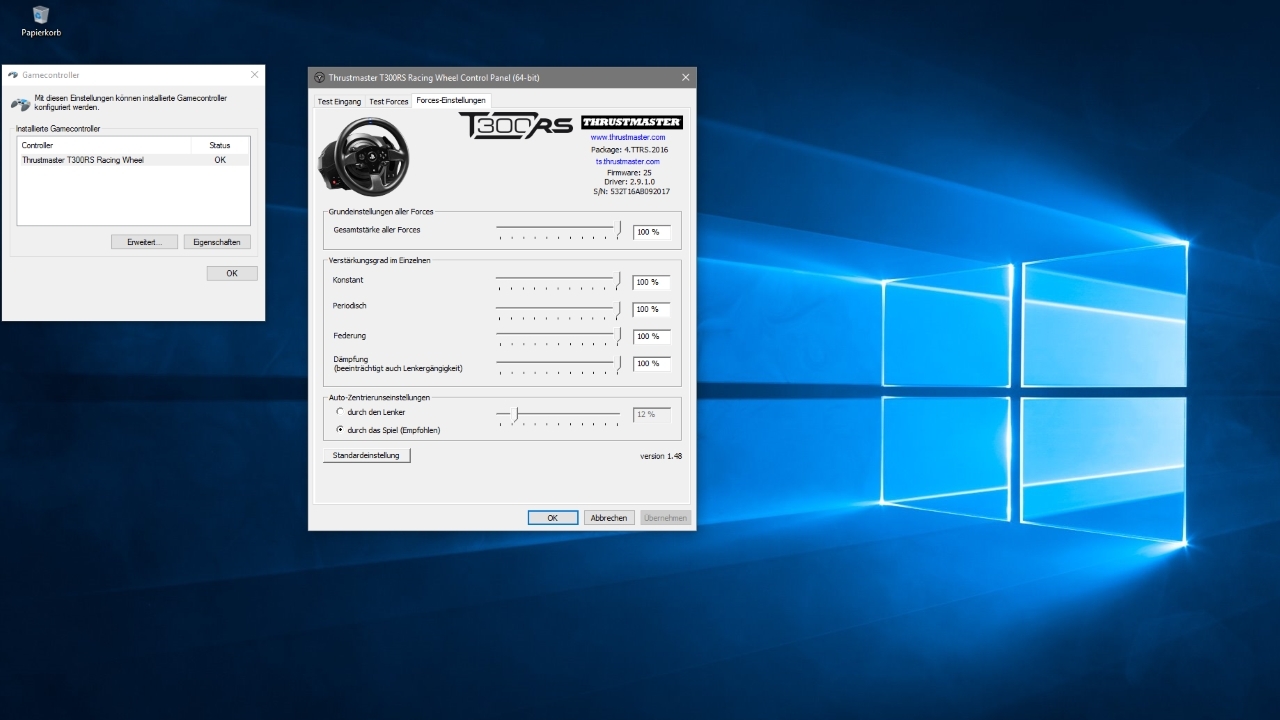Select 'durch das Spiel (Empfohlen)' radio option

[340, 430]
